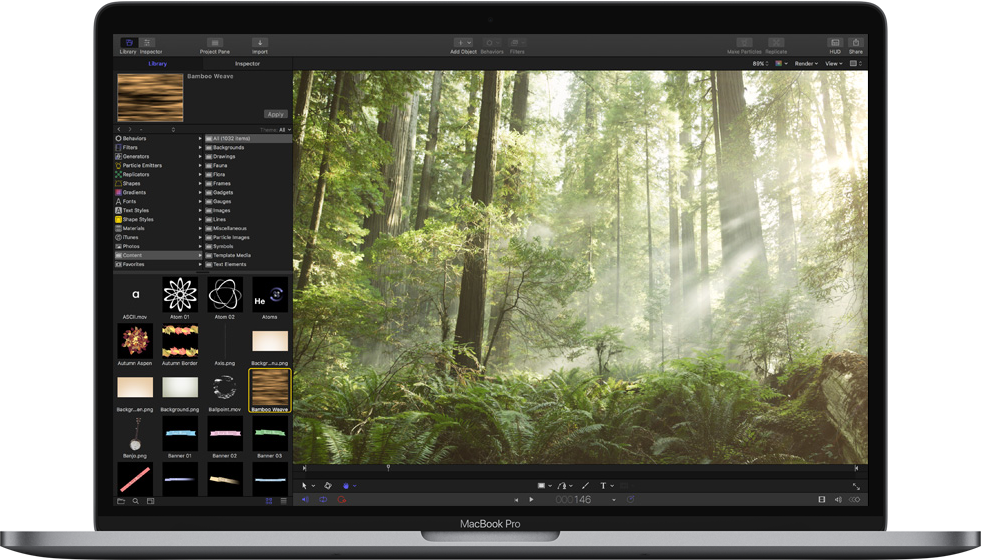This screenshot has height=560, width=981.
Task: Select the arrow Select/Transform tool
Action: [305, 485]
